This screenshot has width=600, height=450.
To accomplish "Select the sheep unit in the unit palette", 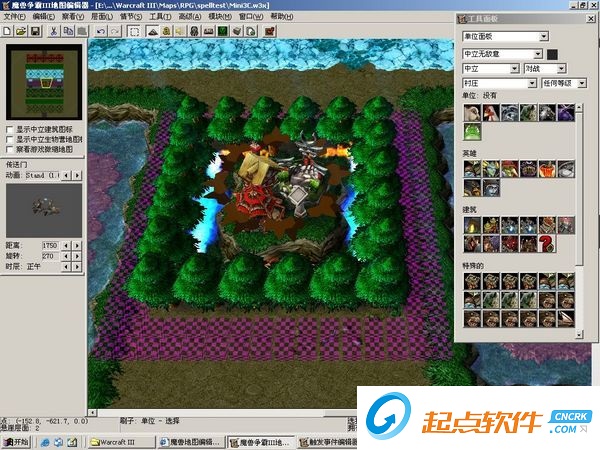I will point(472,112).
